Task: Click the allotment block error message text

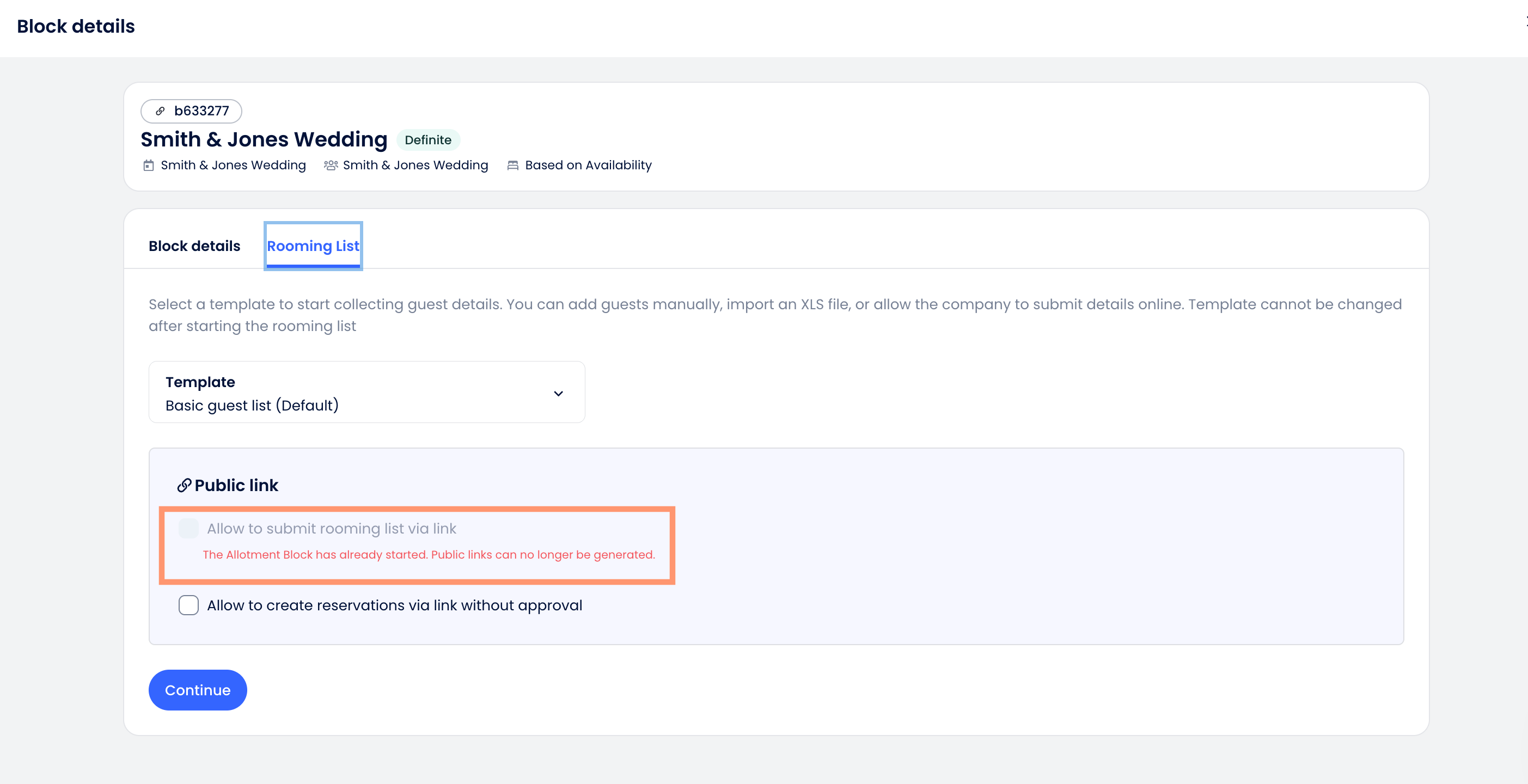Action: [x=429, y=554]
